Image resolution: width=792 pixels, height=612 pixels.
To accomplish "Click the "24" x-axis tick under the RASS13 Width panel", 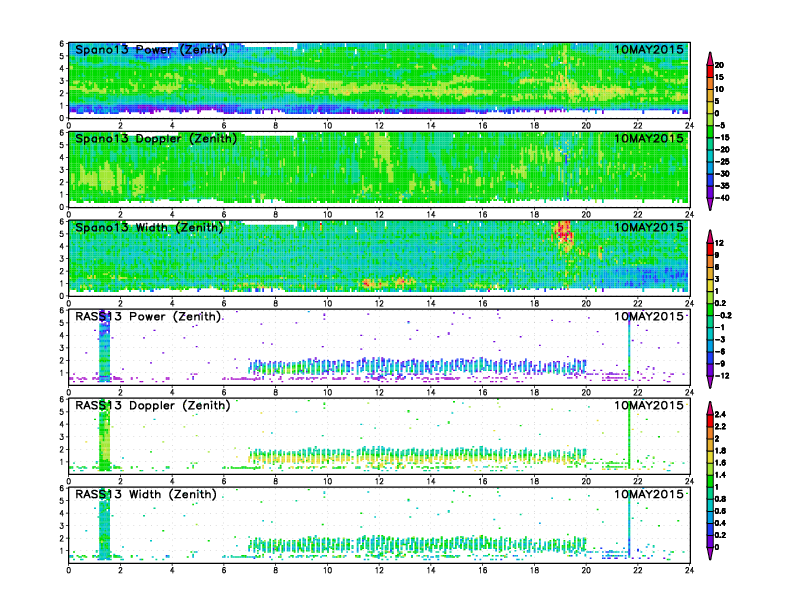I will point(689,570).
